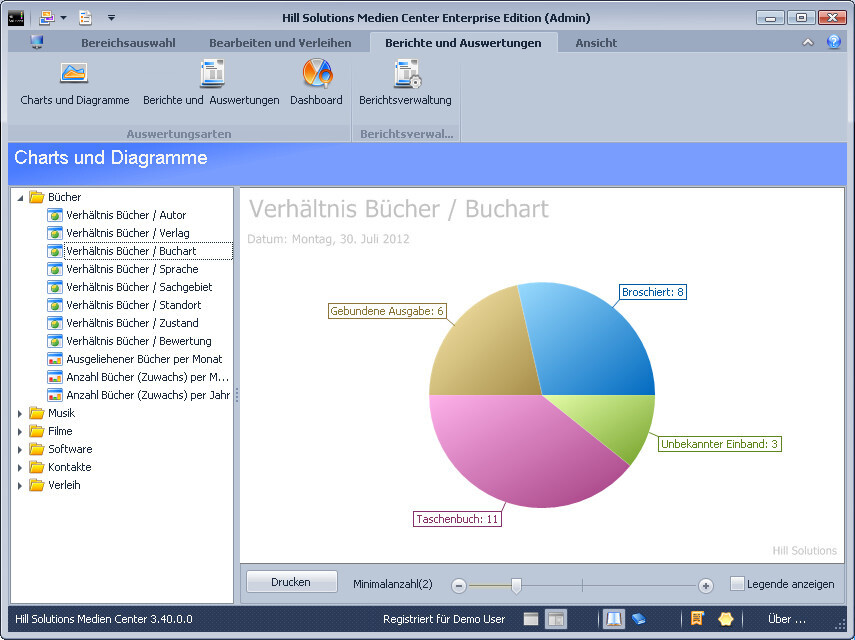The width and height of the screenshot is (855, 640).
Task: Switch to the Bereichsauswahl tab
Action: (x=128, y=43)
